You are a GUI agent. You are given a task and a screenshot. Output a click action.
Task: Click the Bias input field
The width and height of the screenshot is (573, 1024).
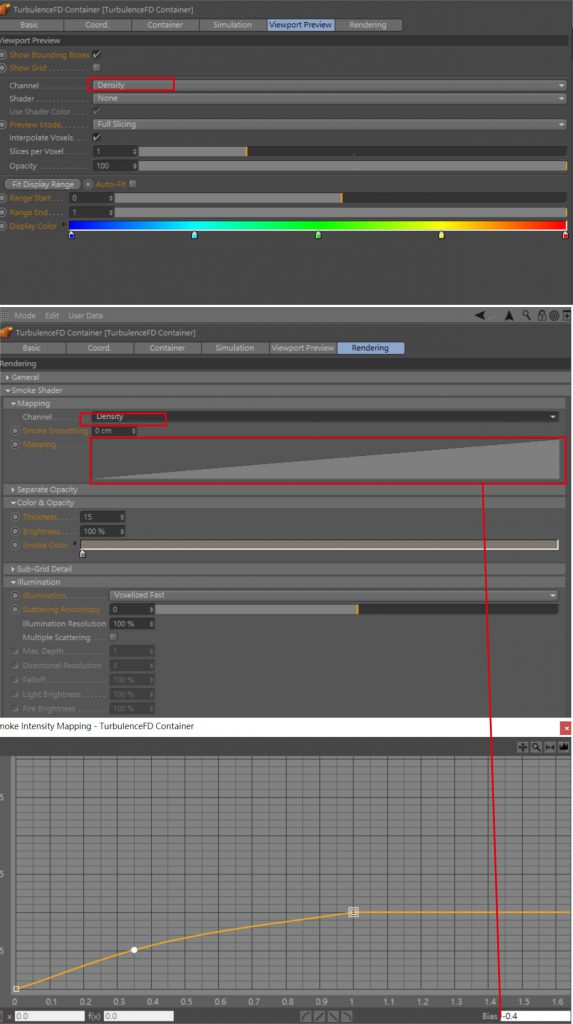tap(536, 1017)
